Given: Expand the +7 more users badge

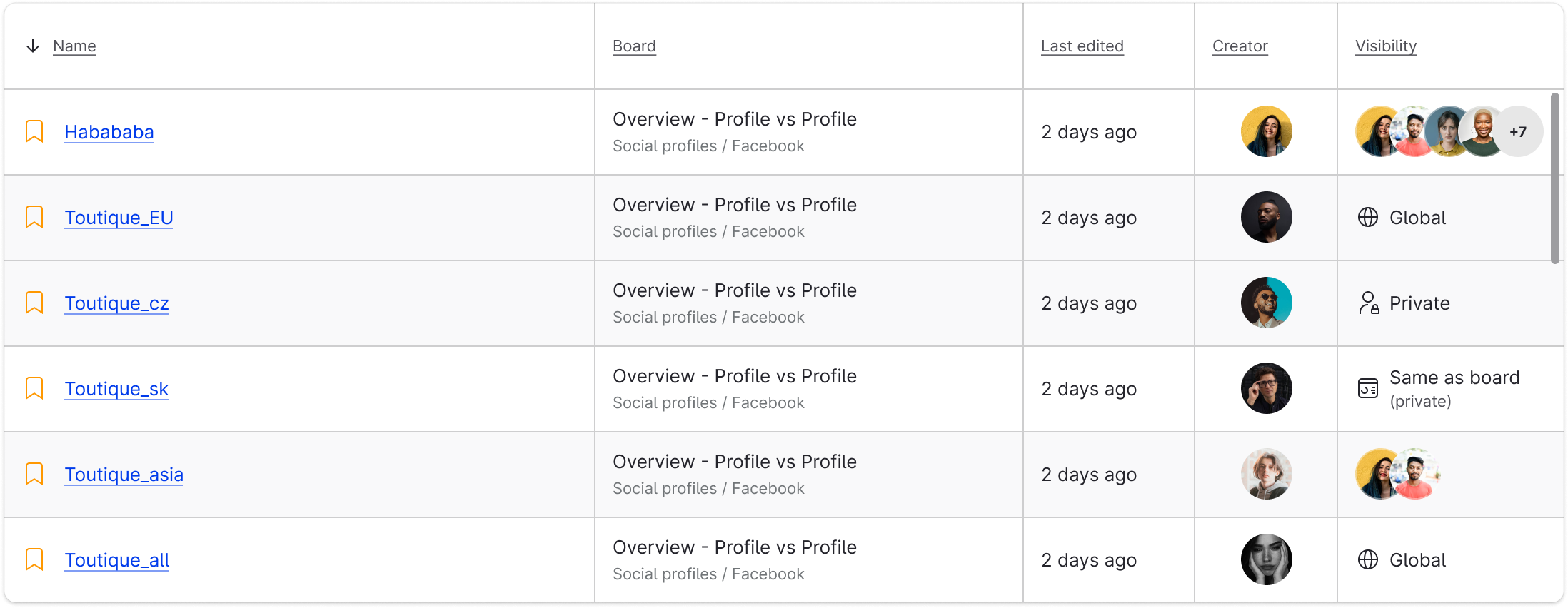Looking at the screenshot, I should click(1518, 131).
